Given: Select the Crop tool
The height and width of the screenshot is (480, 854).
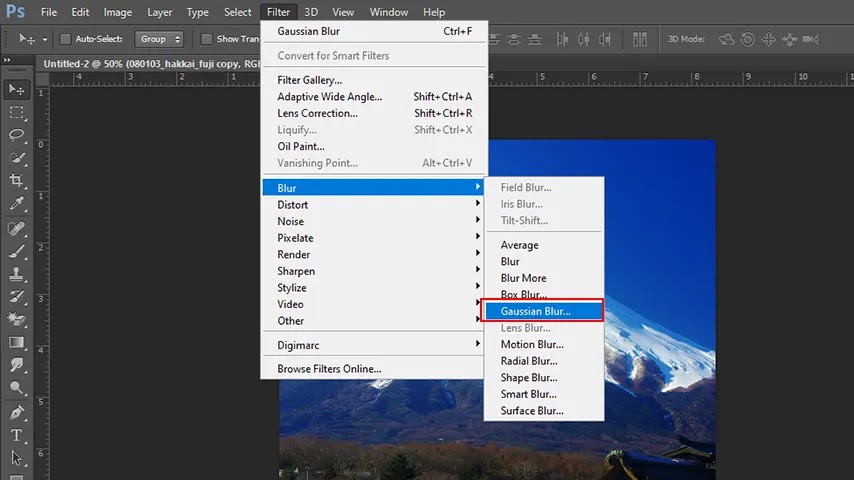Looking at the screenshot, I should (16, 180).
